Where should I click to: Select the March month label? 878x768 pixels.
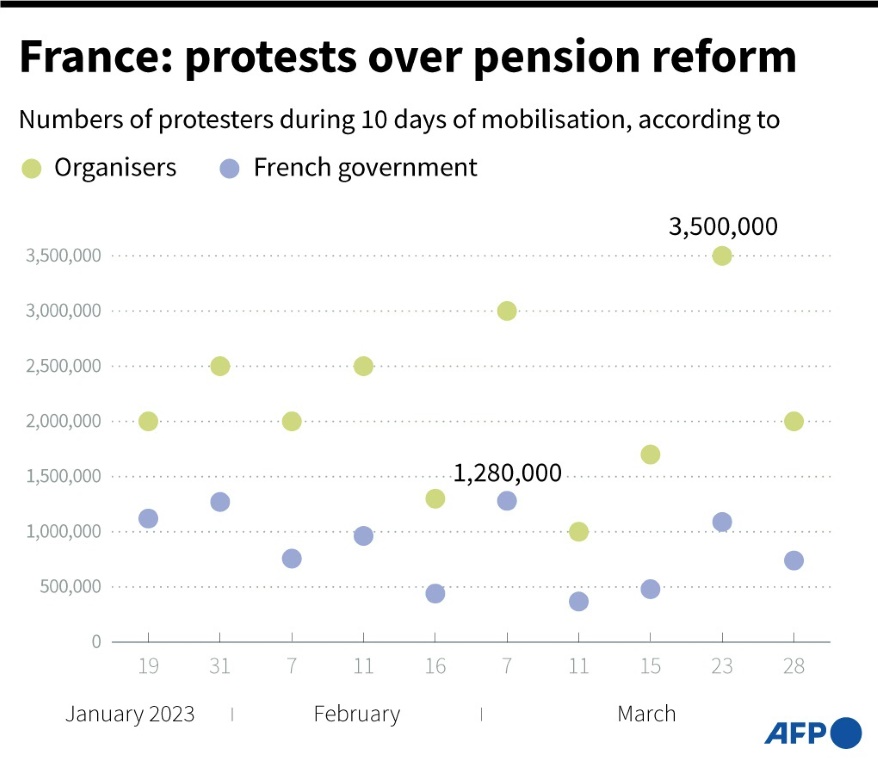[x=646, y=714]
